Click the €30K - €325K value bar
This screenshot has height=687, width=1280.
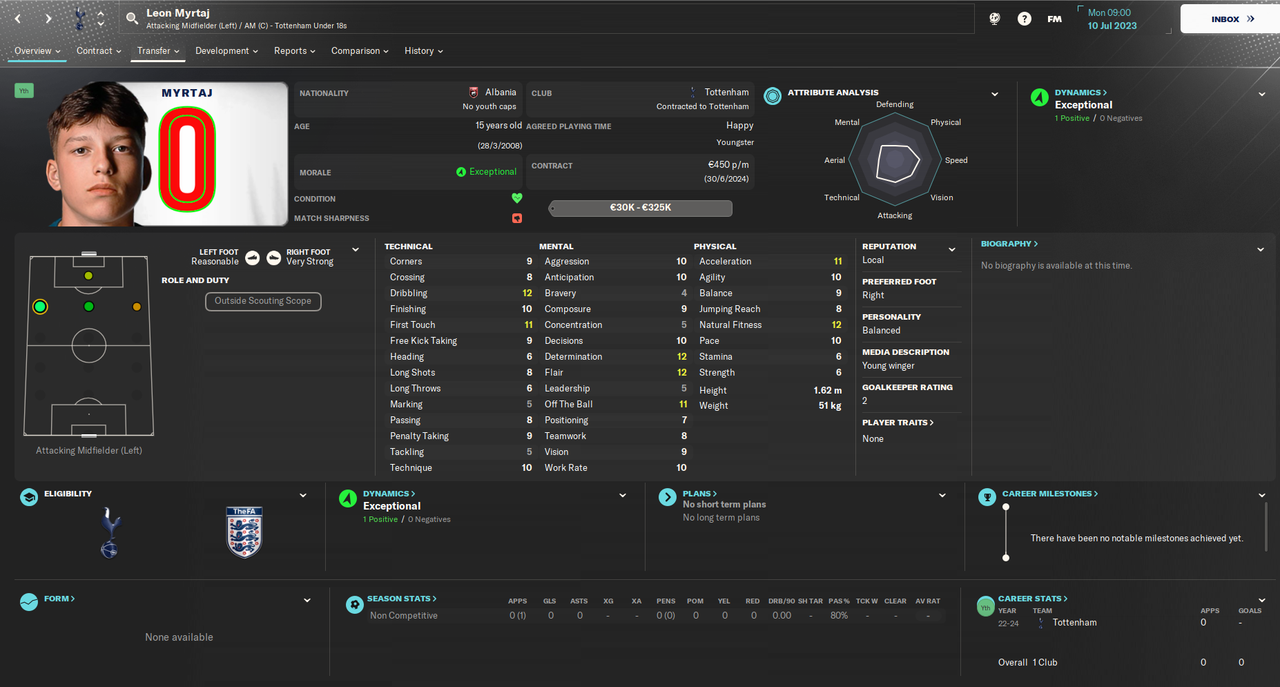click(641, 208)
